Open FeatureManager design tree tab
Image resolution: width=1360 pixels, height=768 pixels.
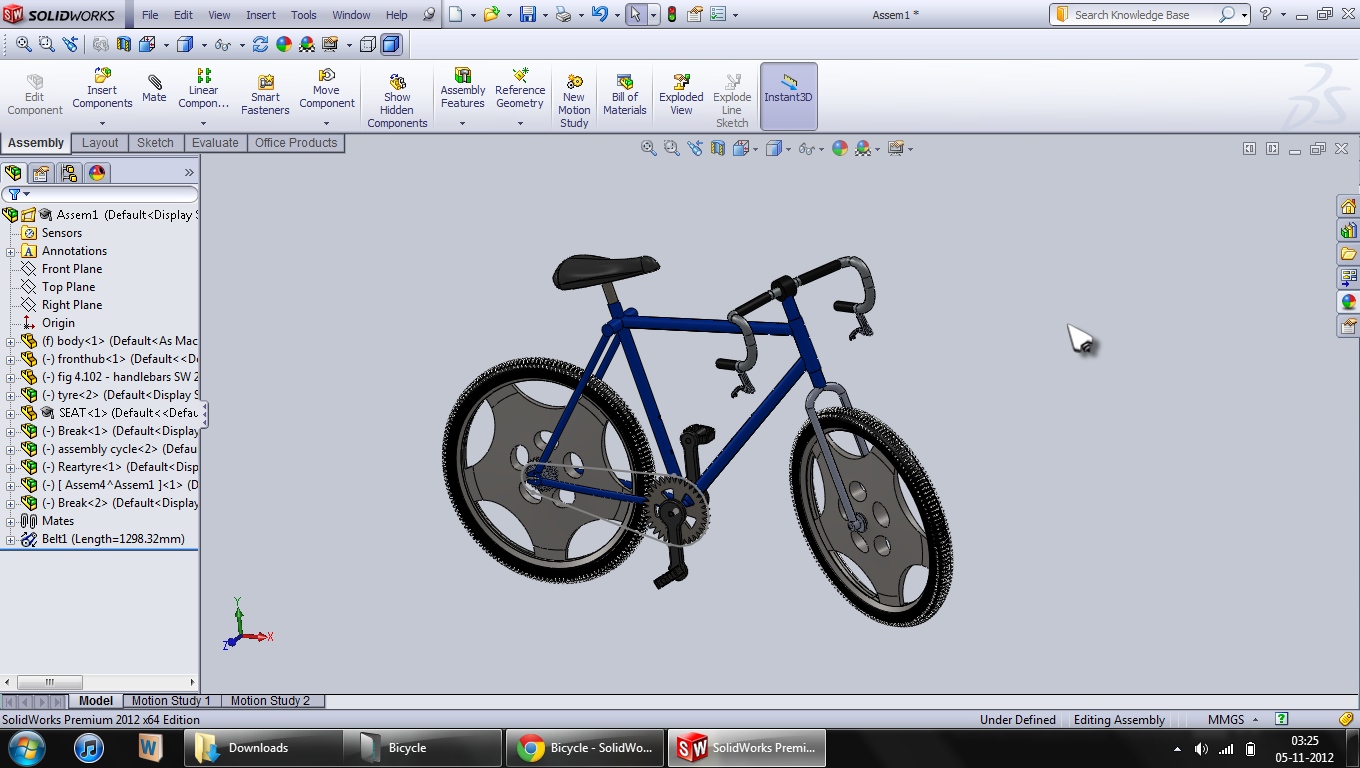[14, 173]
